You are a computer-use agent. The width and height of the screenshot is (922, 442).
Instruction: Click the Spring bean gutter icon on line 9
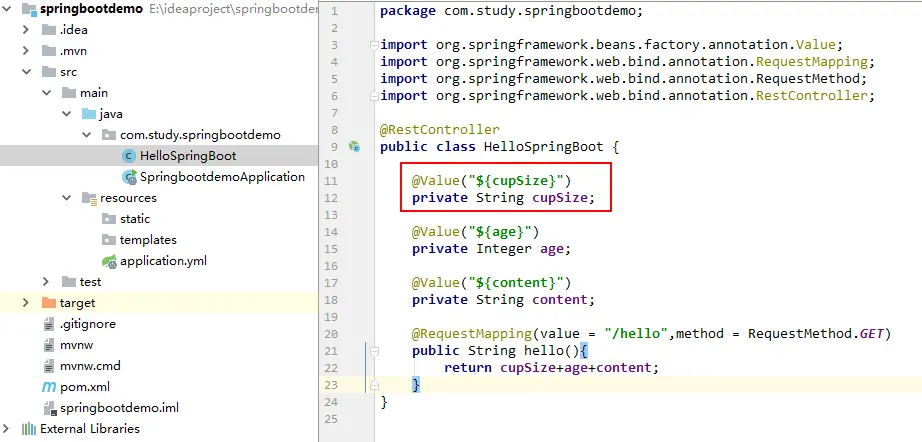[354, 146]
